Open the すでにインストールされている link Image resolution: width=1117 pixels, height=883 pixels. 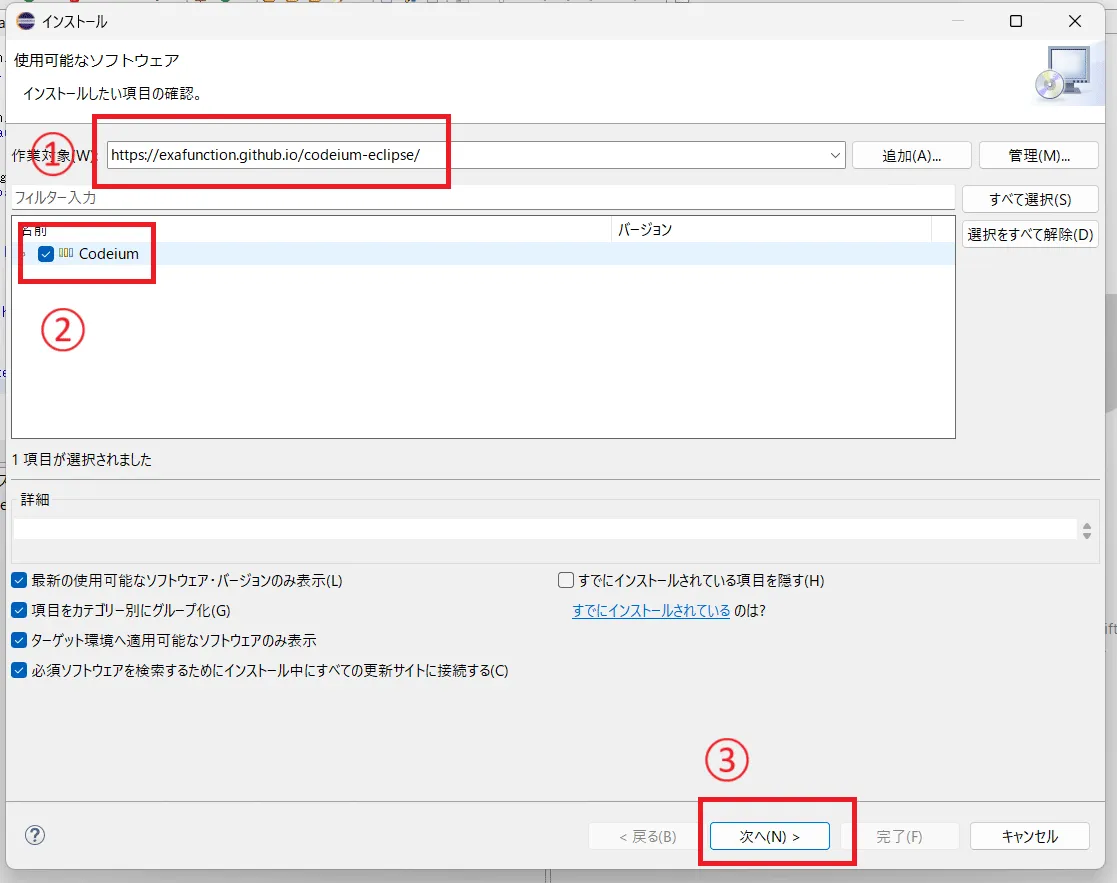pyautogui.click(x=650, y=610)
